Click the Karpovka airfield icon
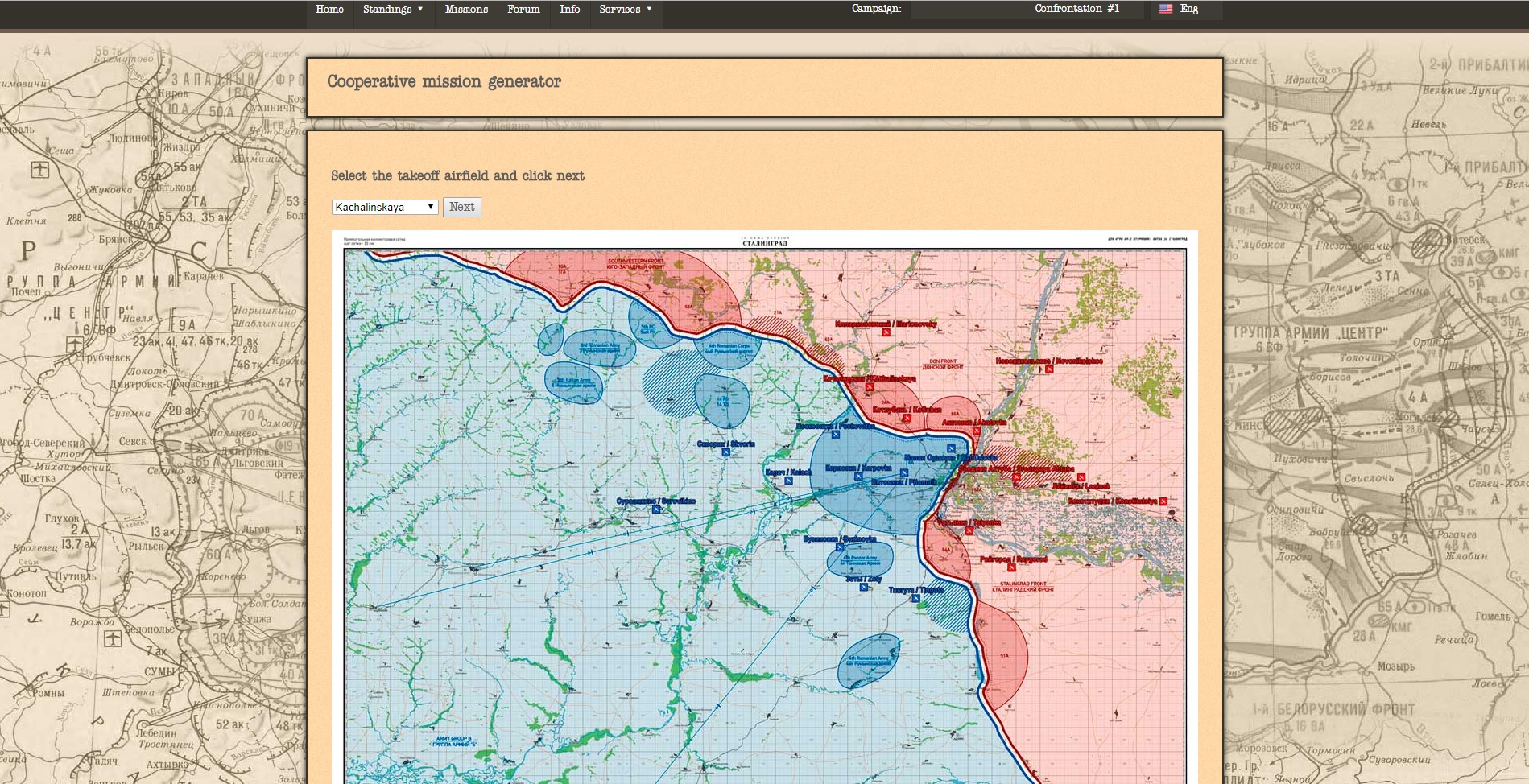Image resolution: width=1529 pixels, height=784 pixels. [x=858, y=477]
